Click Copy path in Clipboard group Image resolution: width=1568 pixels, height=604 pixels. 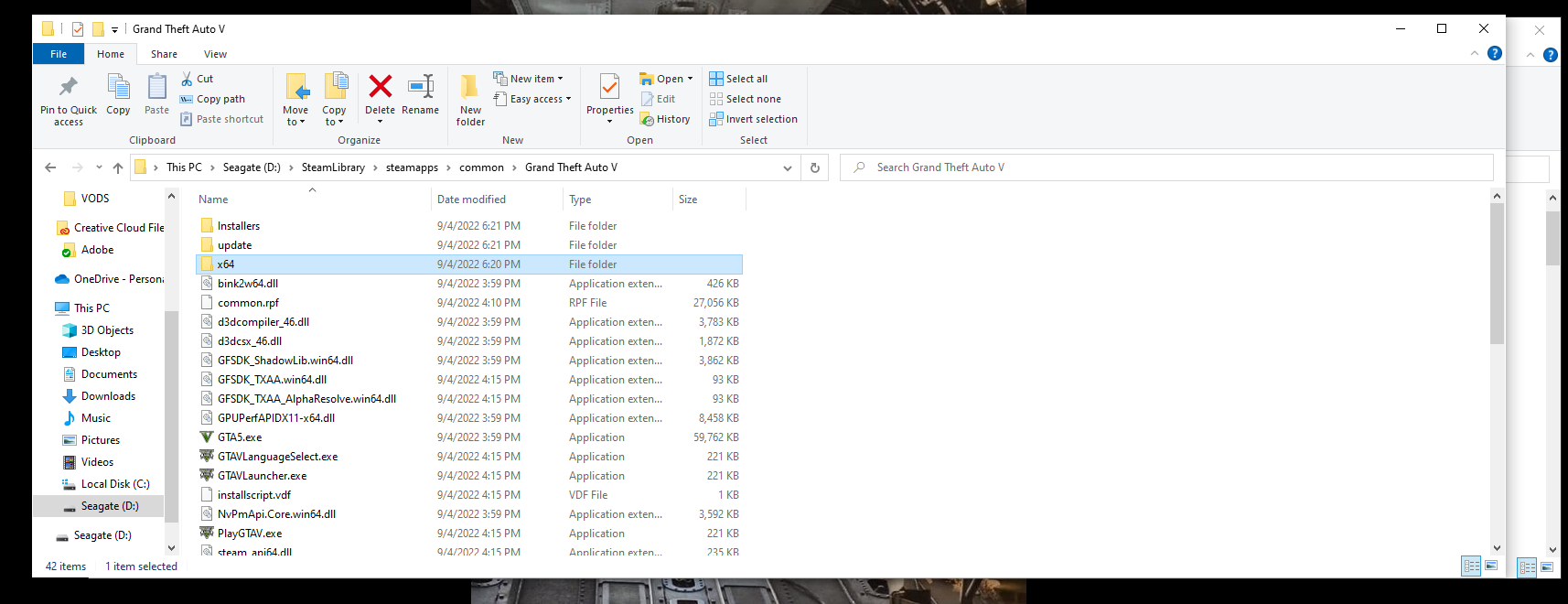[x=212, y=99]
